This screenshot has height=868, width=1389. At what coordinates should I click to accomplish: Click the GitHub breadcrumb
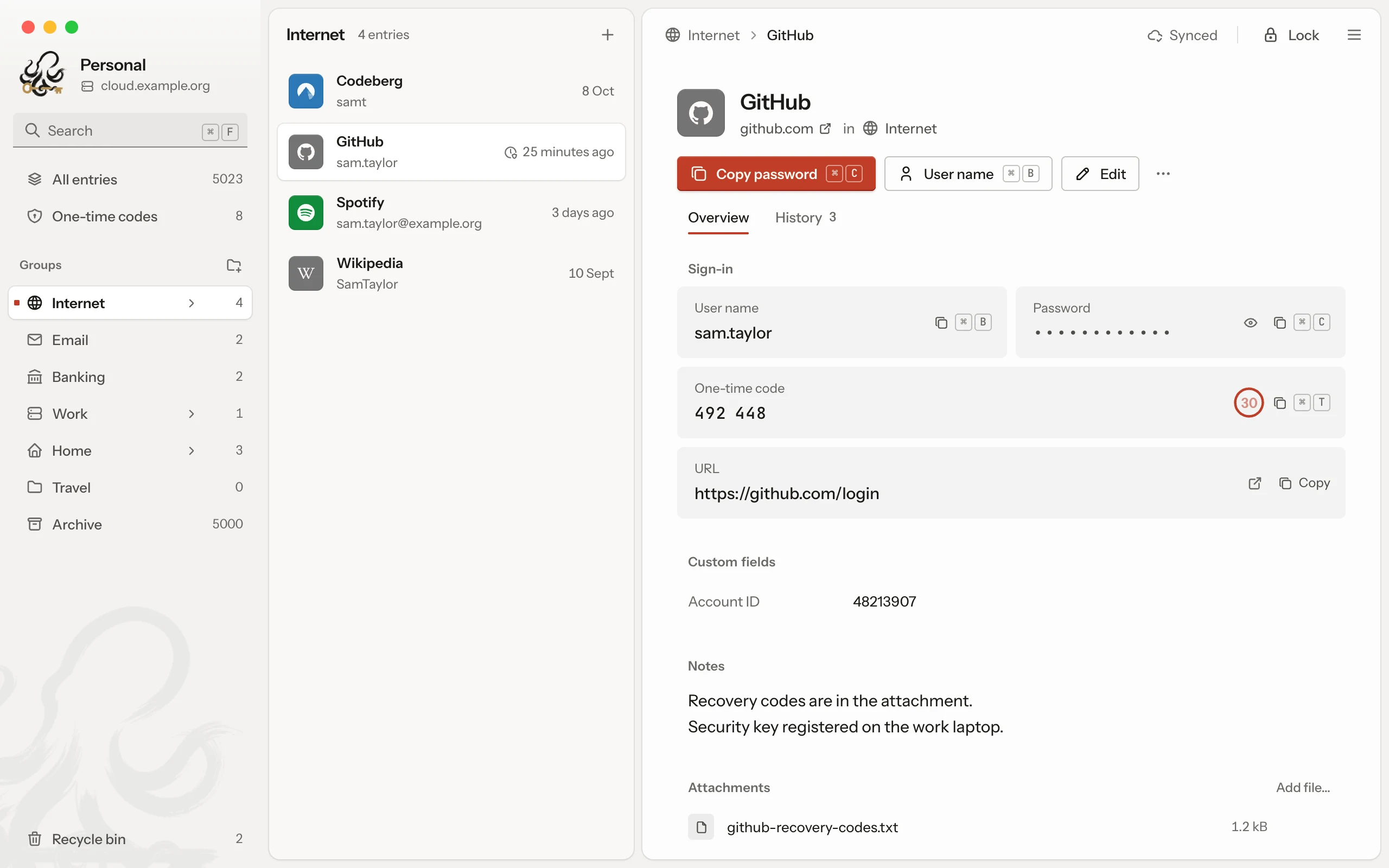click(x=790, y=35)
